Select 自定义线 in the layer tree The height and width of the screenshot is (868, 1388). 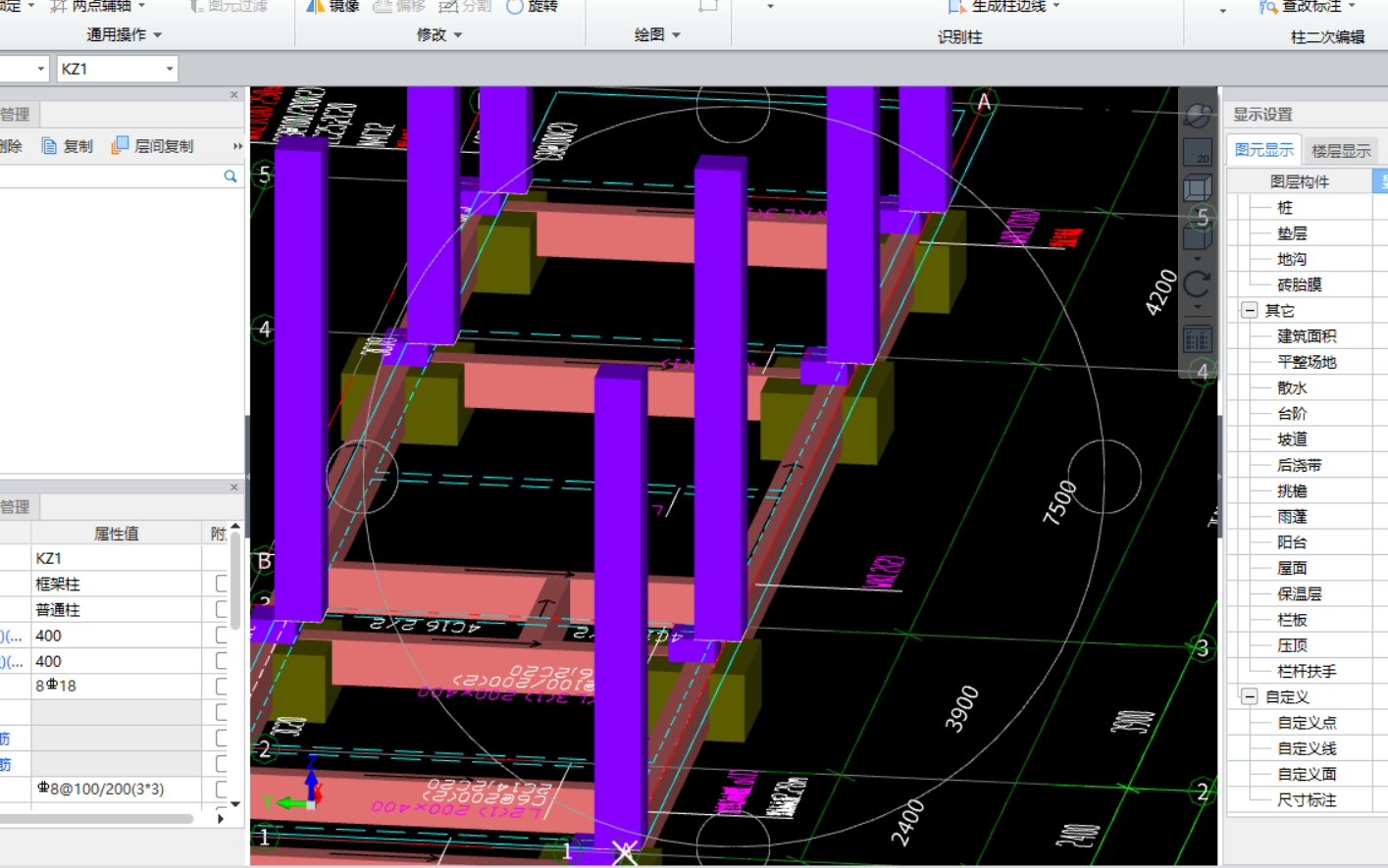coord(1307,748)
